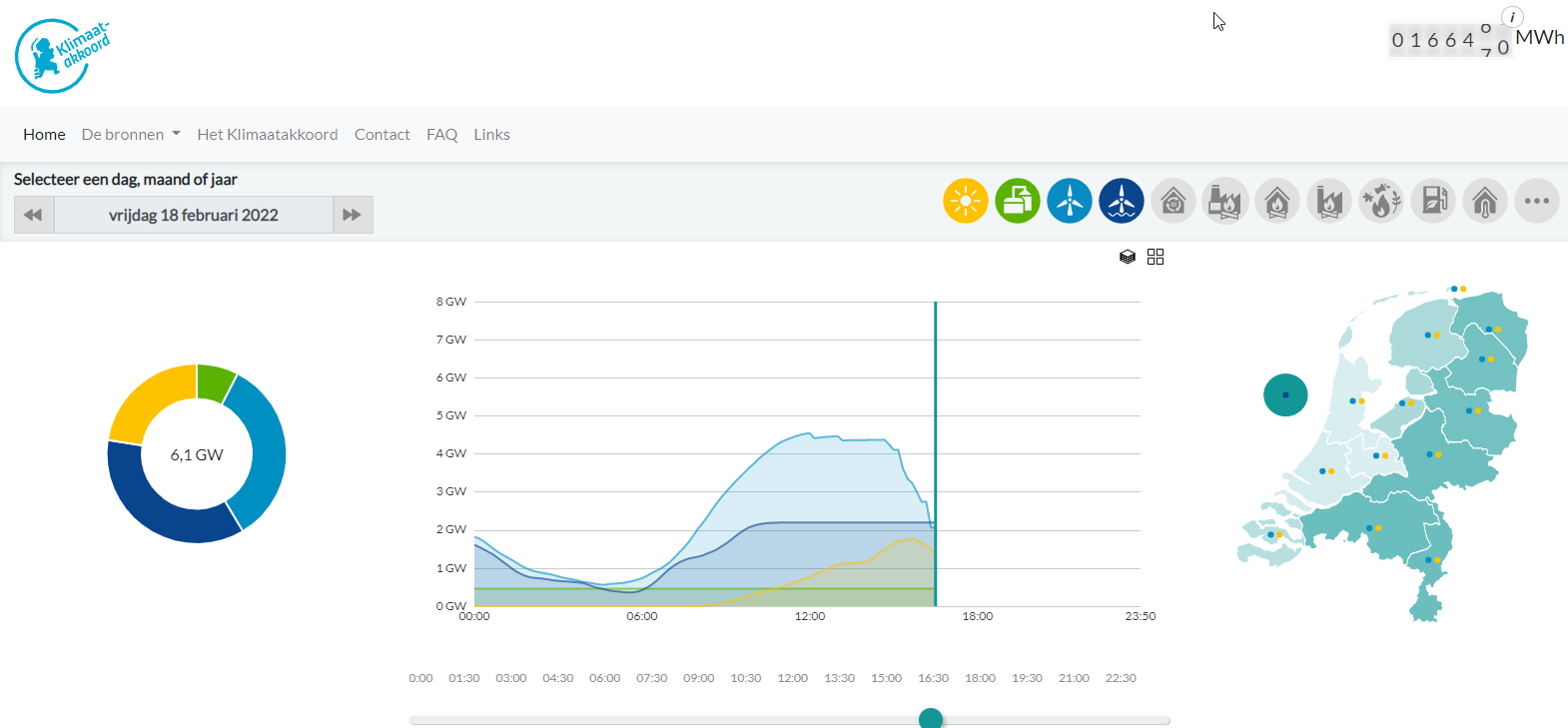1568x728 pixels.
Task: Enable the house with thermometer icon
Action: (x=1485, y=201)
